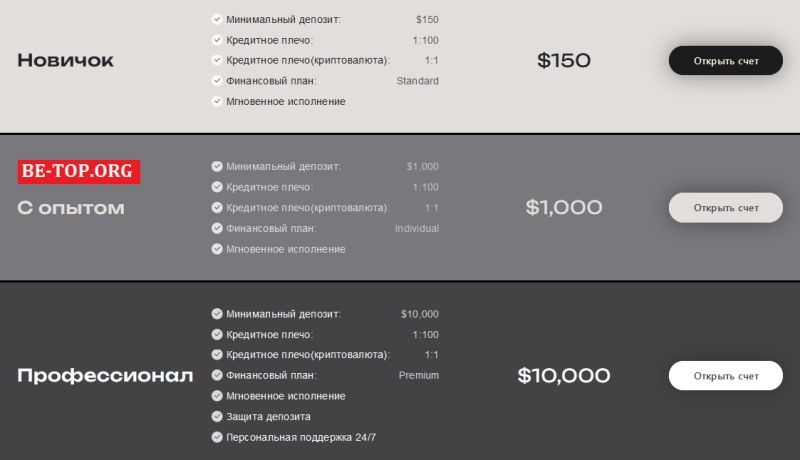Click the large $1,000 price heading
The width and height of the screenshot is (800, 460).
coord(564,208)
